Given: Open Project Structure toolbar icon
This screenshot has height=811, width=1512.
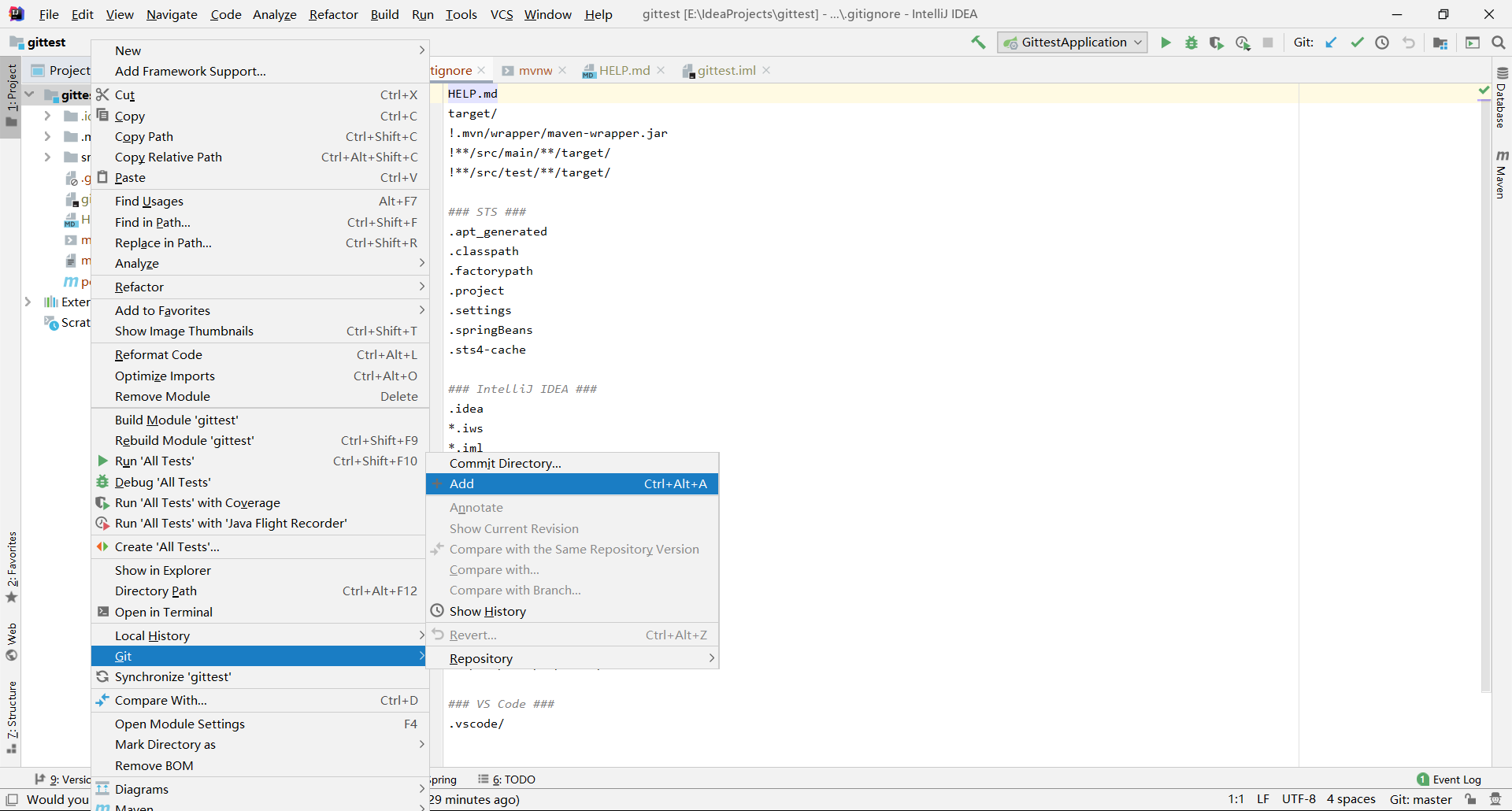Looking at the screenshot, I should [1440, 43].
